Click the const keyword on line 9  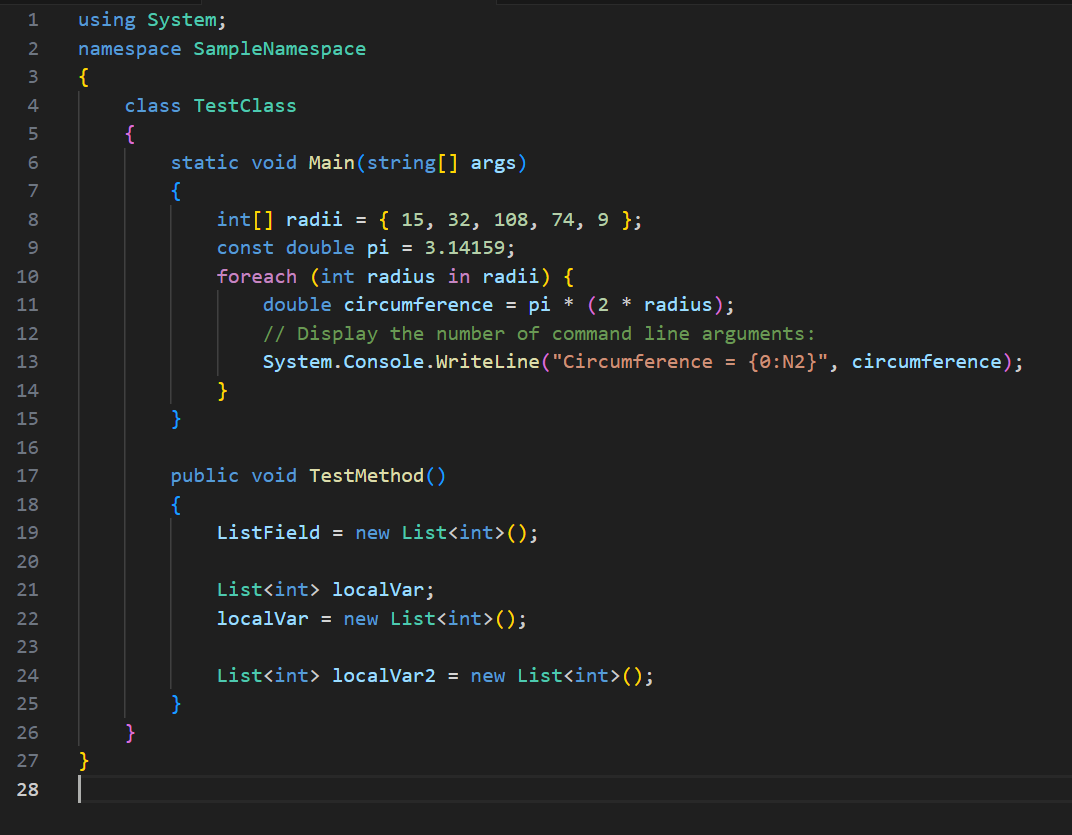click(x=245, y=247)
